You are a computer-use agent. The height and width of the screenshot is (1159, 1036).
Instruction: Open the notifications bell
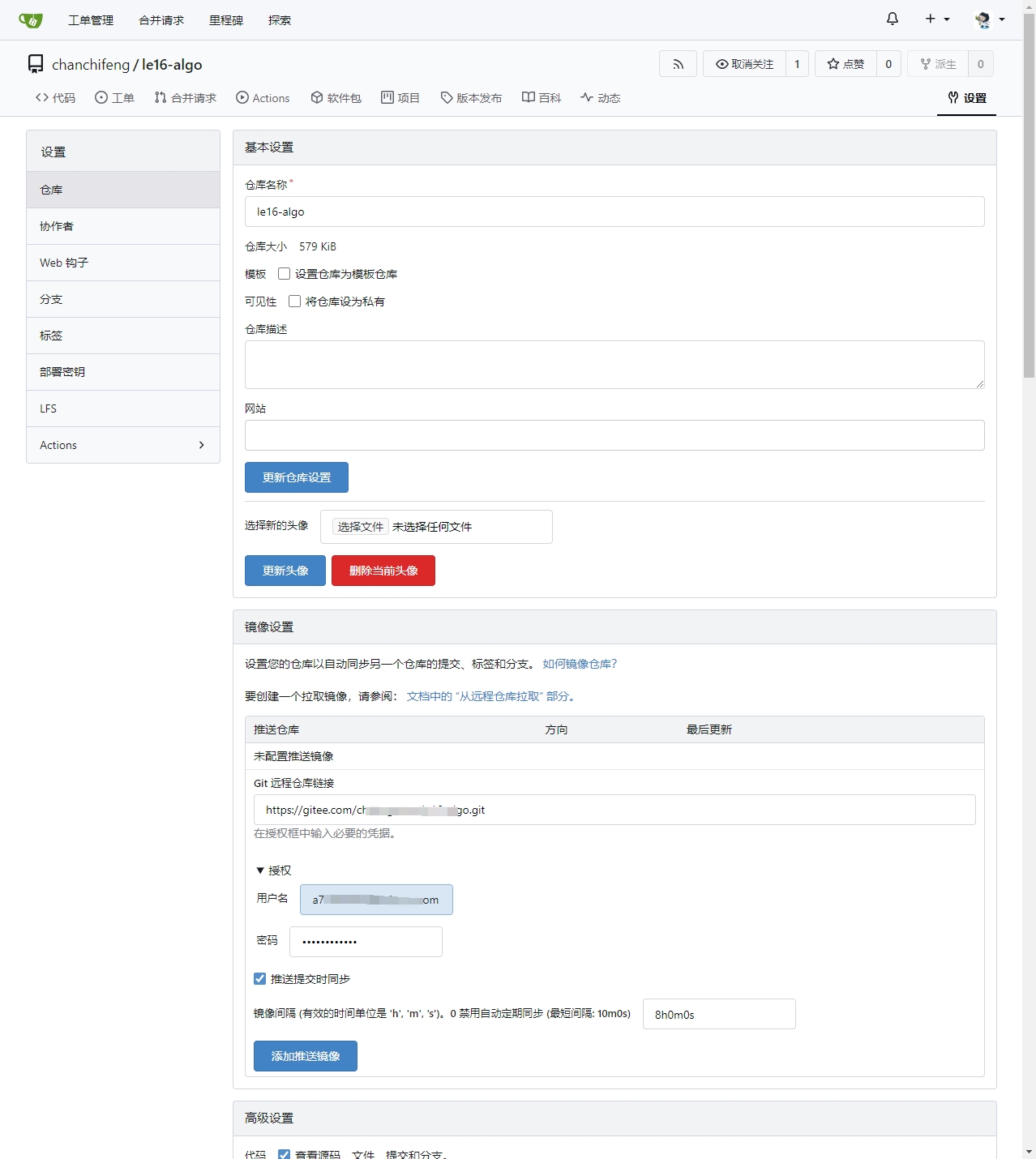[893, 19]
